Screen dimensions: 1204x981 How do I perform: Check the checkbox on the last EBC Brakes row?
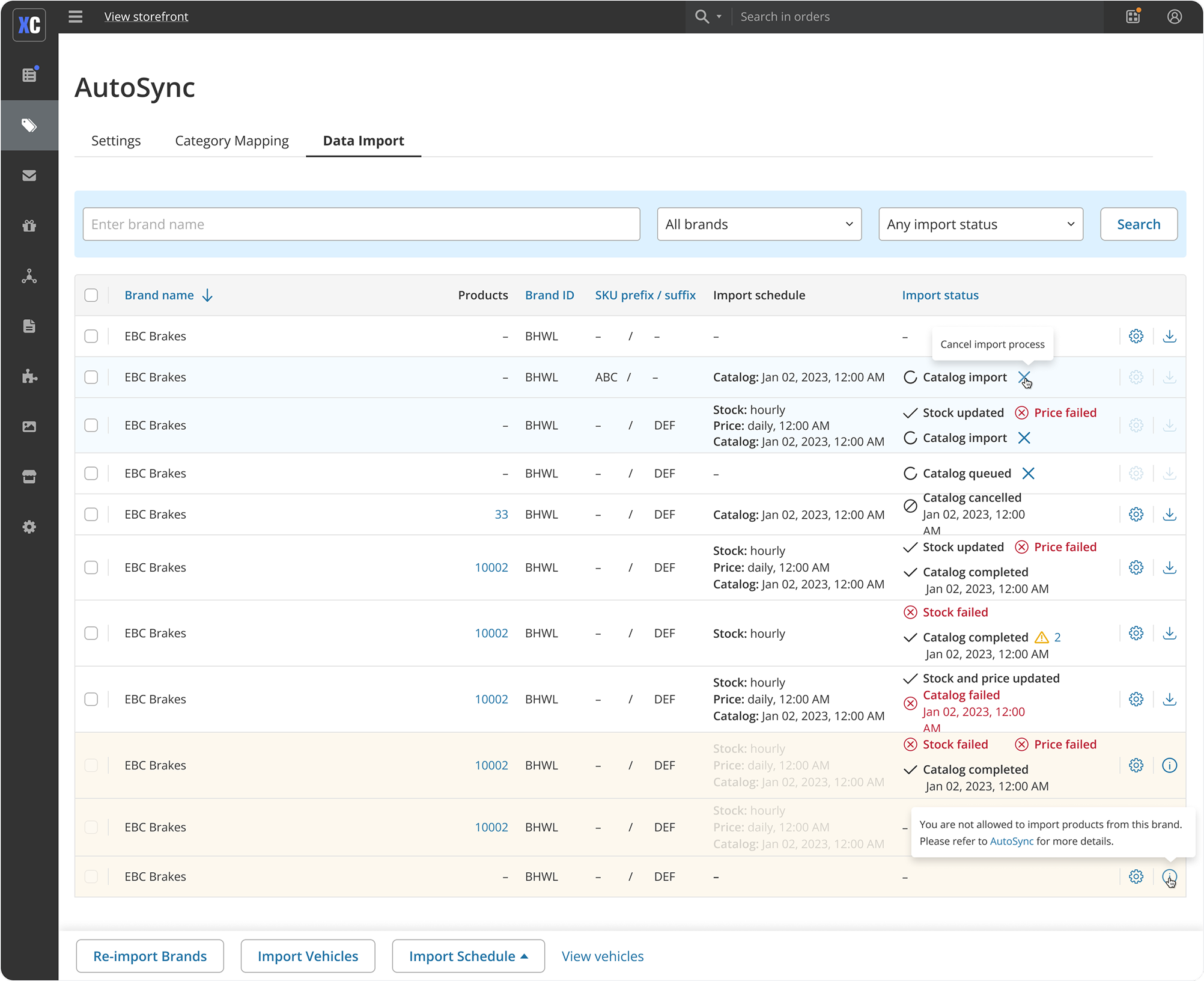click(91, 876)
